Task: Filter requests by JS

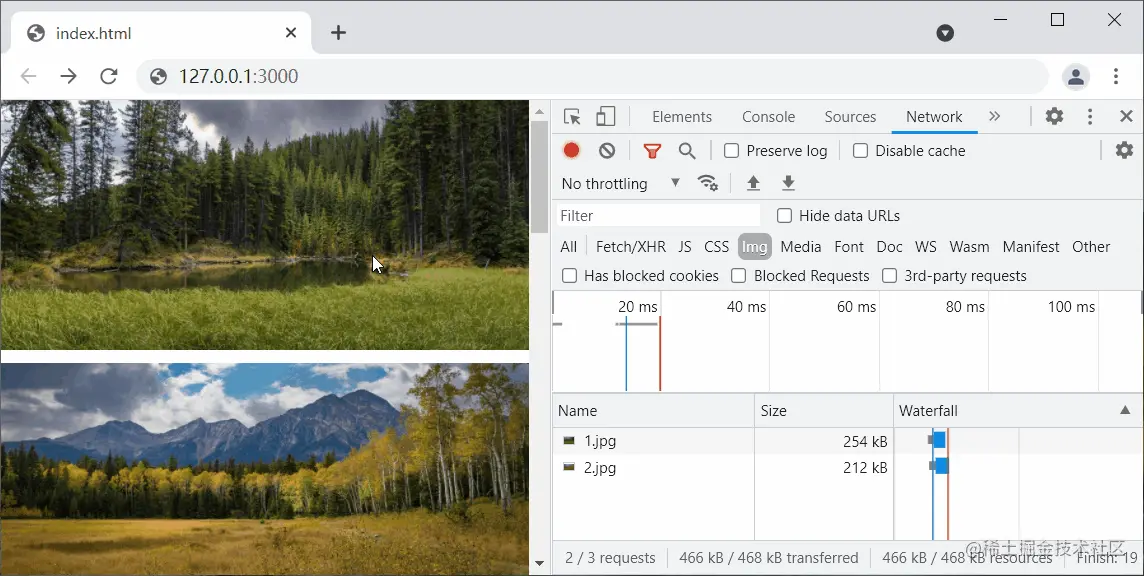Action: point(684,247)
